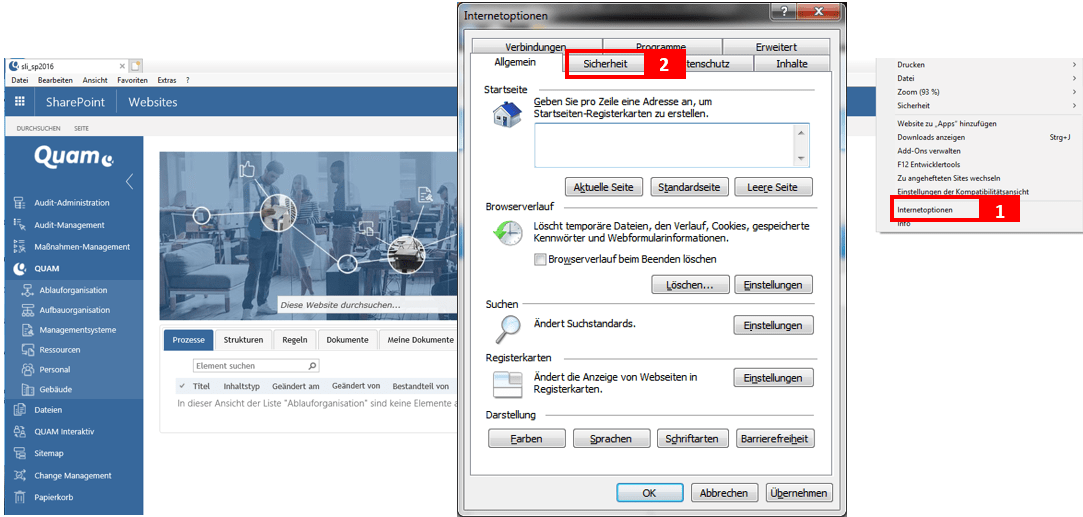The width and height of the screenshot is (1083, 517).
Task: Open Einstellungen under Registerkarten
Action: [773, 378]
